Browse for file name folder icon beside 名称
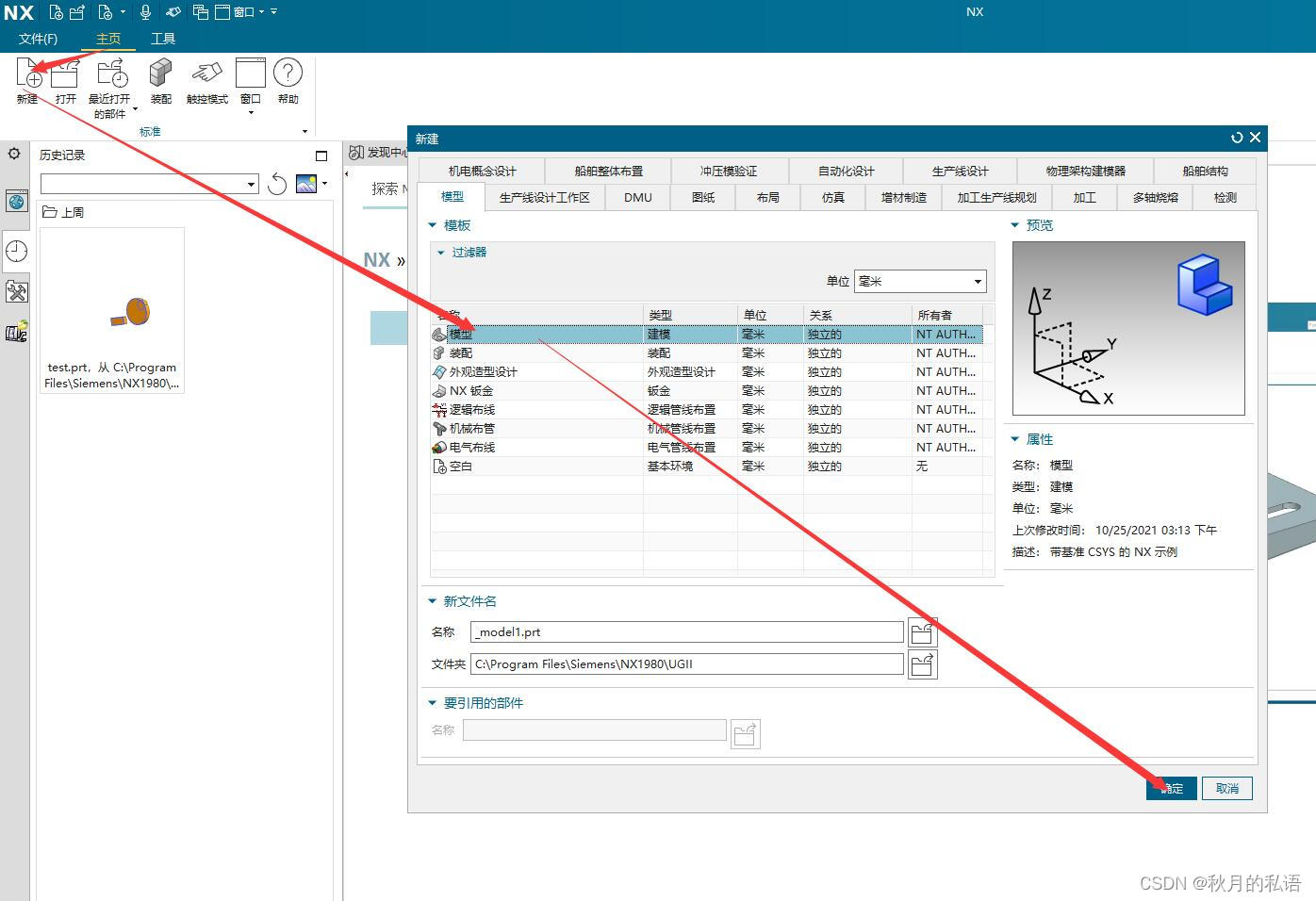 pyautogui.click(x=922, y=632)
